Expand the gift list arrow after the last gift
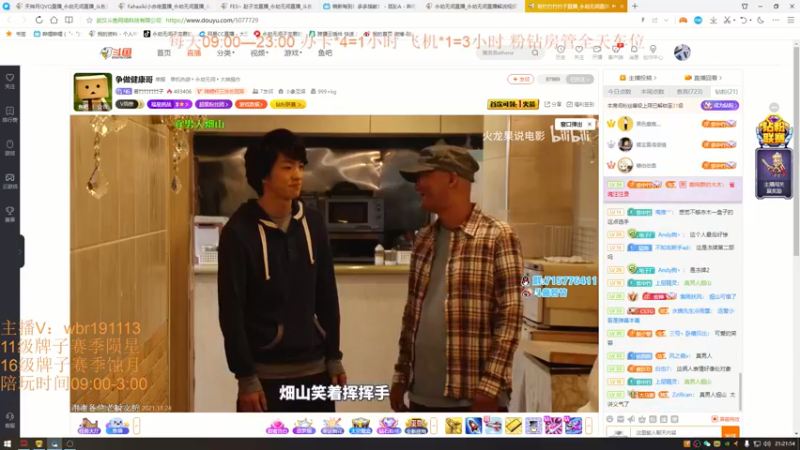 click(x=588, y=426)
